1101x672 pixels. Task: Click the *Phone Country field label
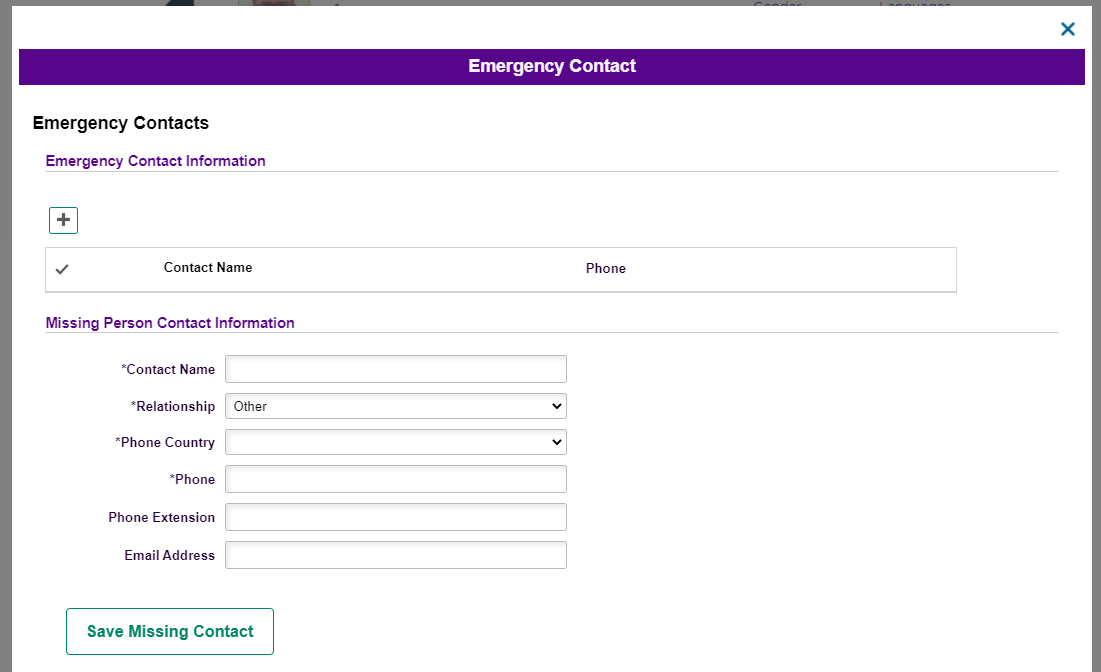[165, 443]
